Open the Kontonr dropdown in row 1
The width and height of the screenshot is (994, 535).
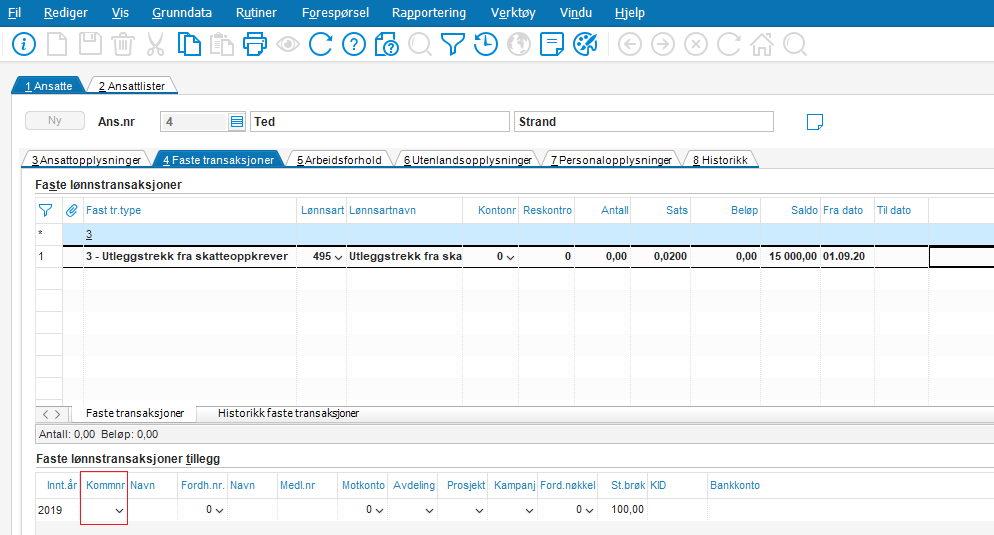[x=510, y=257]
